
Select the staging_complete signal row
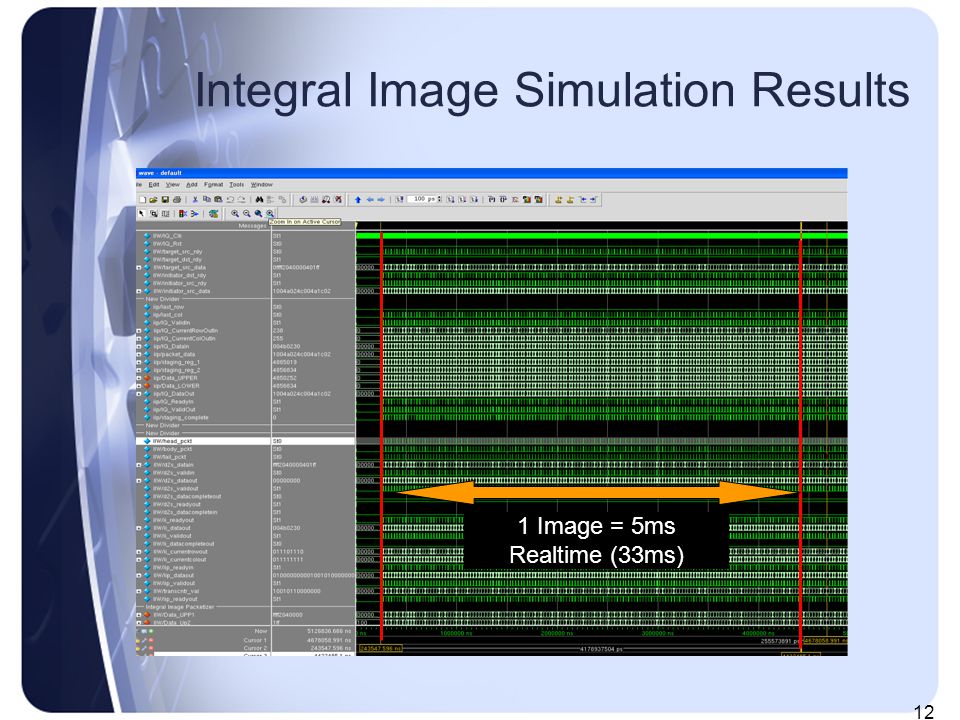(246, 418)
